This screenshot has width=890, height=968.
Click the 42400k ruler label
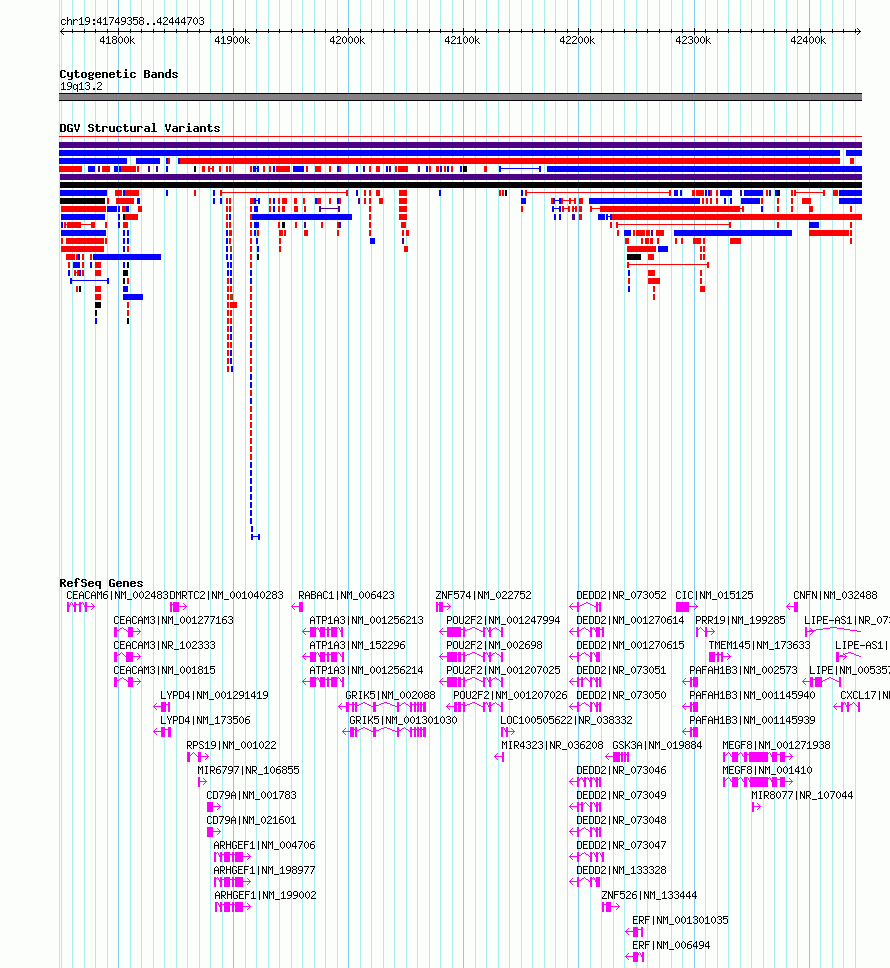tap(808, 40)
